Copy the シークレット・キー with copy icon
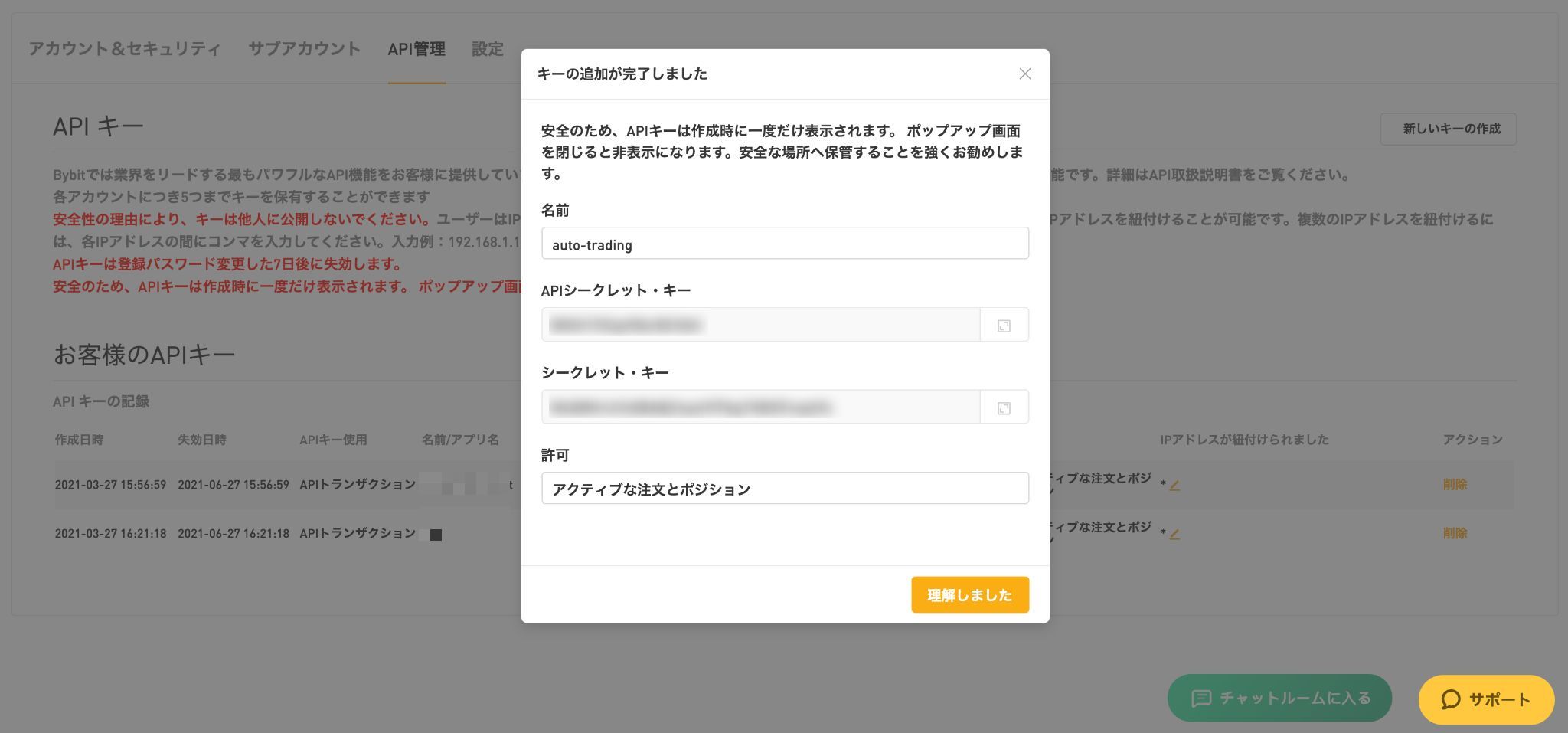 pos(1004,407)
